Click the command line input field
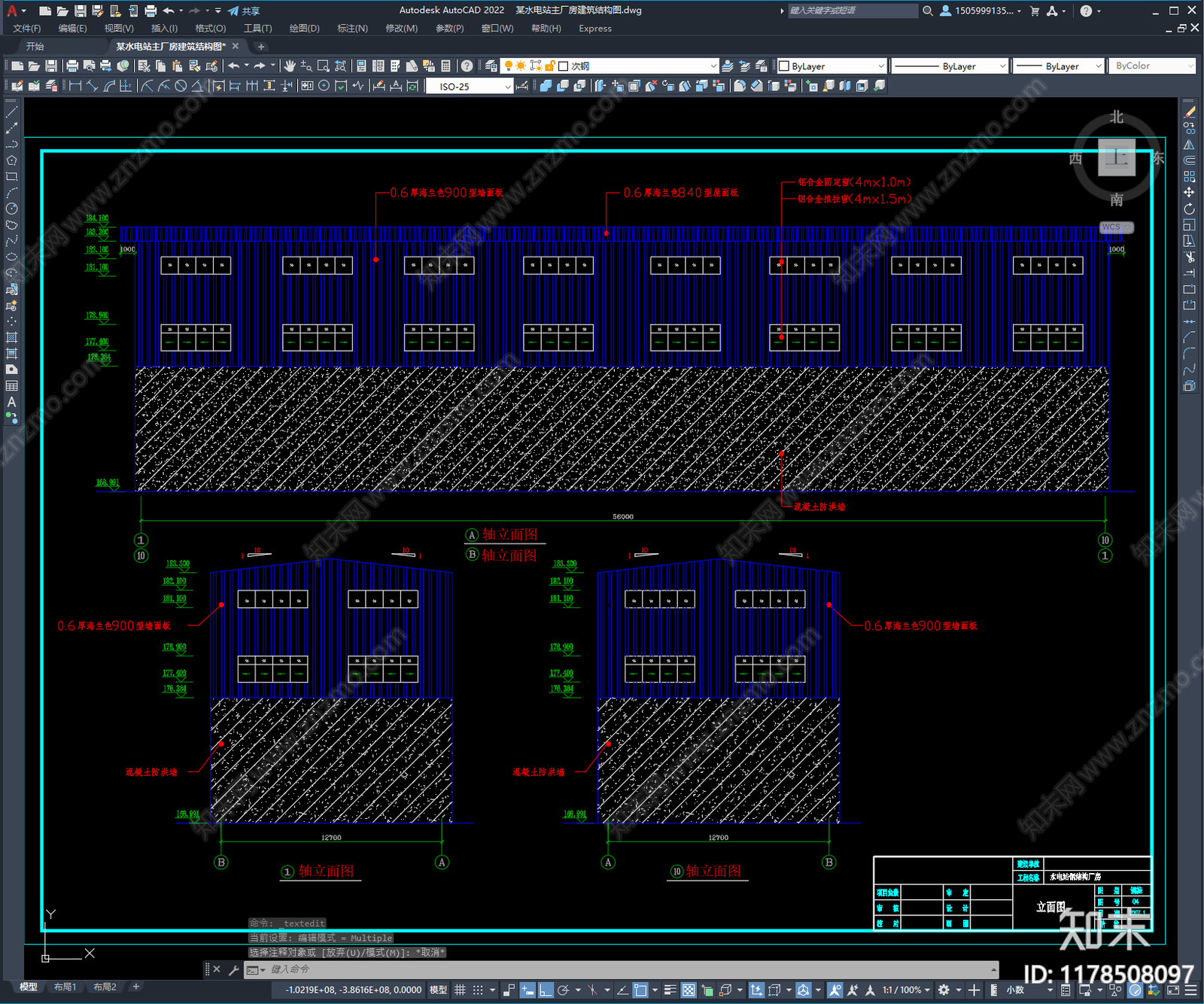 (629, 969)
